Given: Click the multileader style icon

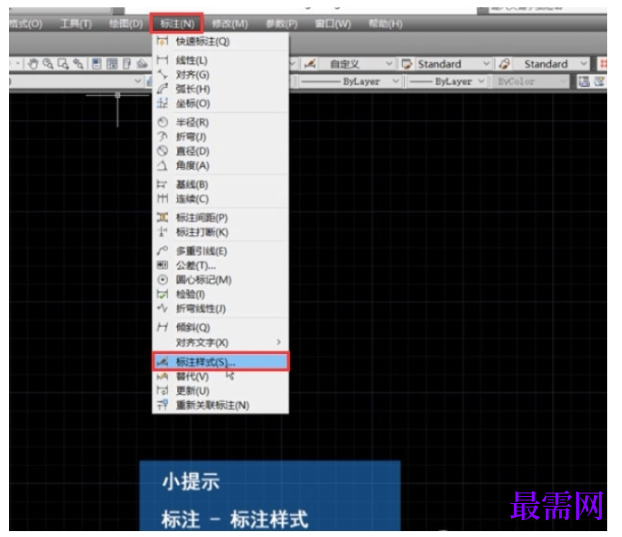Looking at the screenshot, I should coord(505,64).
